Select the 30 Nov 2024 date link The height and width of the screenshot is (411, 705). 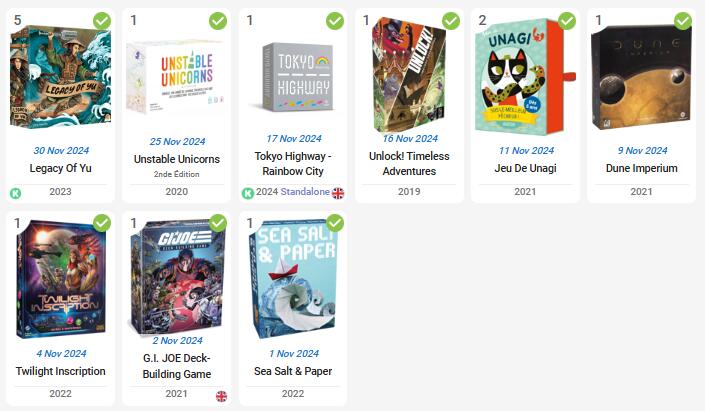[61, 151]
